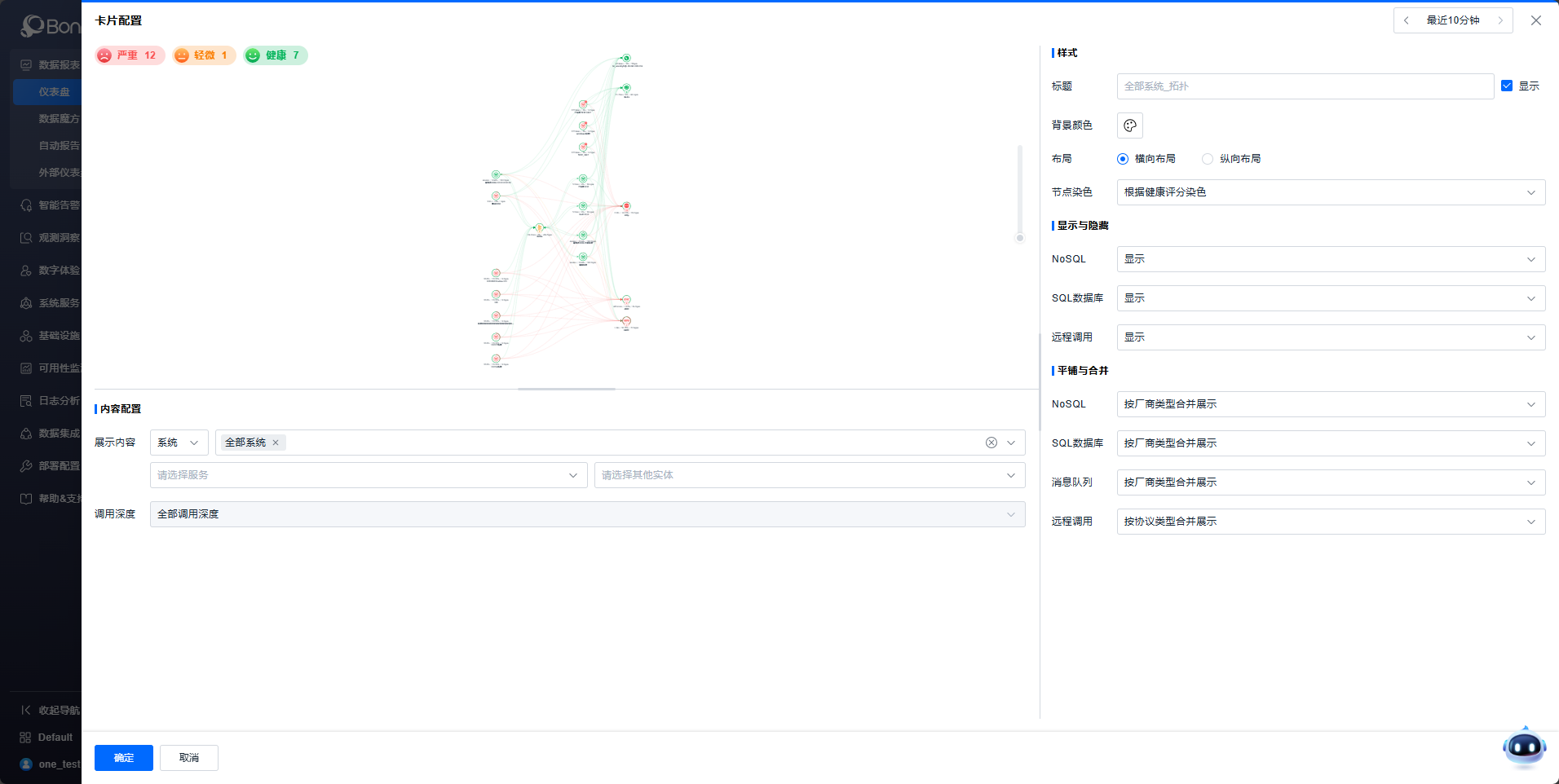Image resolution: width=1559 pixels, height=784 pixels.
Task: Open the 节点染色 dropdown
Action: coord(1331,192)
